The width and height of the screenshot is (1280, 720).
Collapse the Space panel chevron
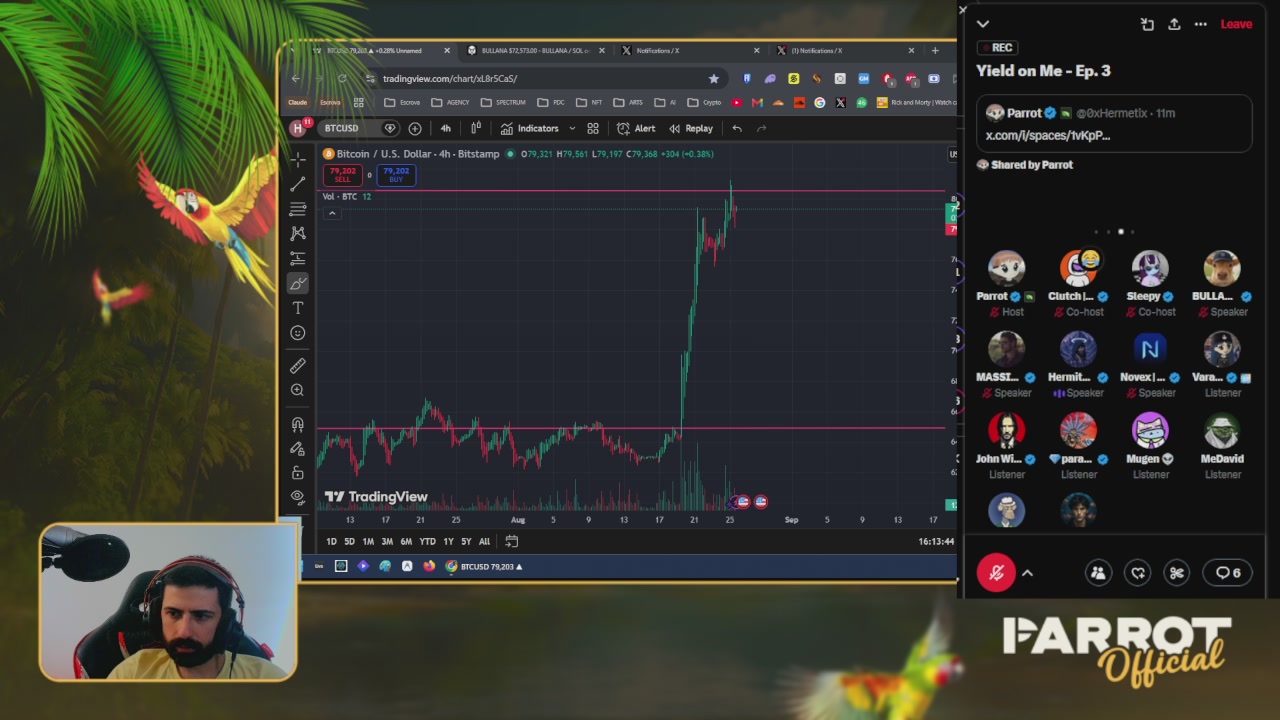[983, 24]
